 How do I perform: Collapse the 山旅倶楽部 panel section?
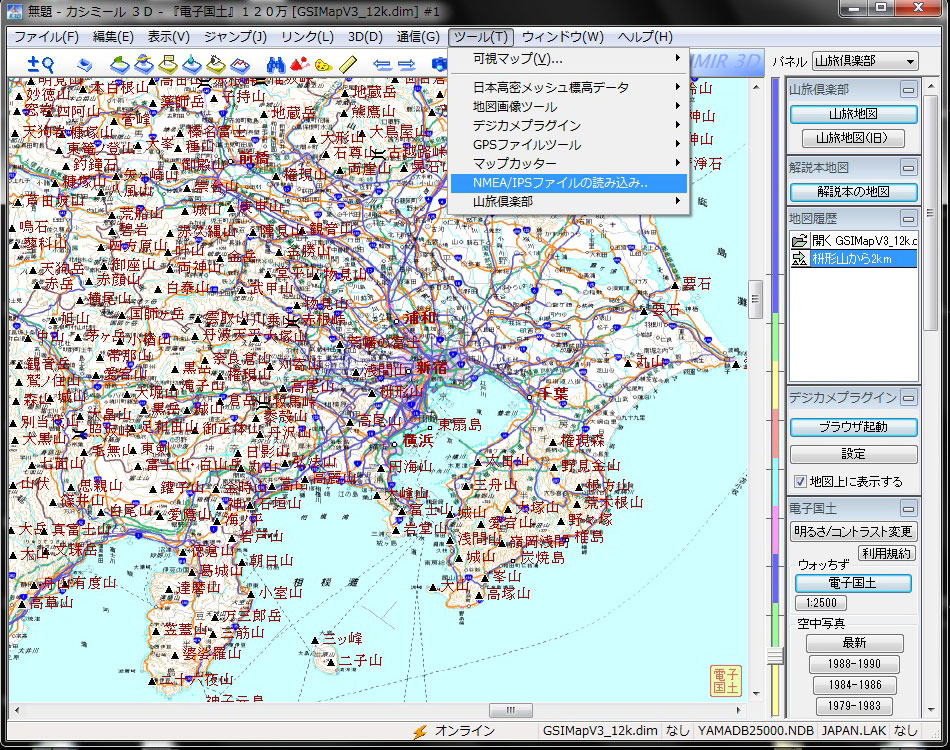[x=908, y=90]
